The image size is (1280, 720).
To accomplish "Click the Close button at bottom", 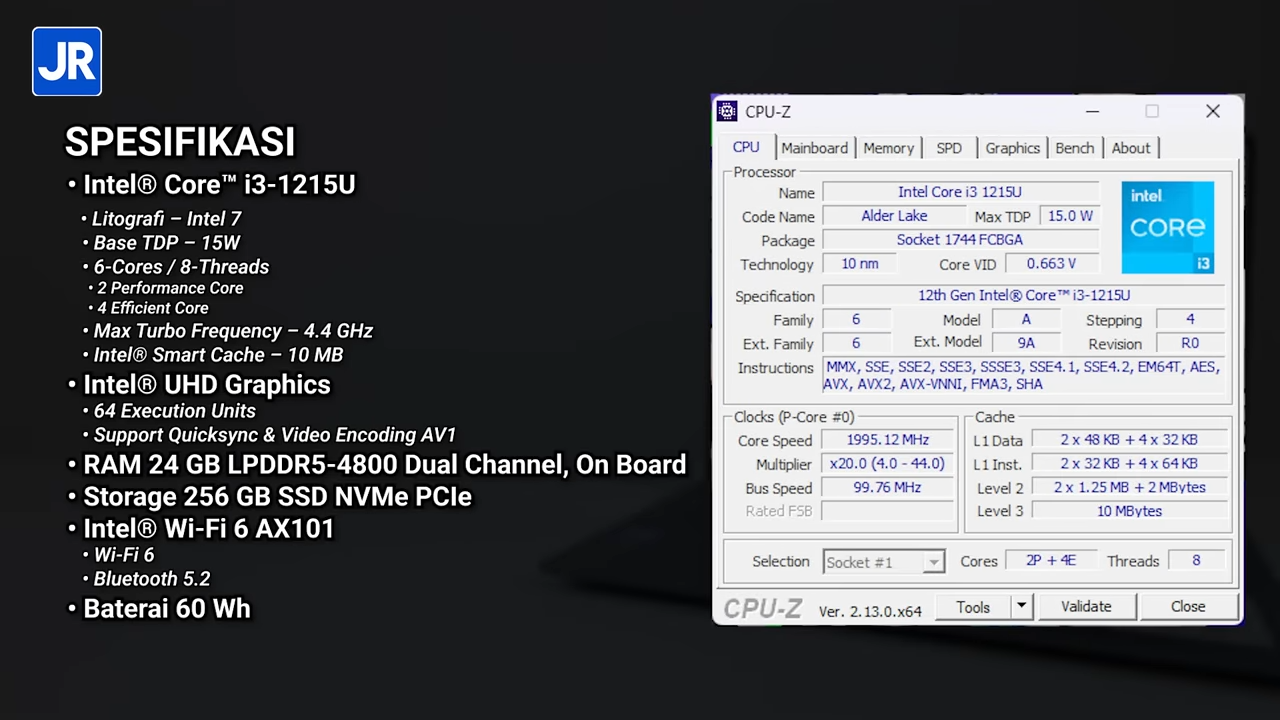I will 1188,607.
